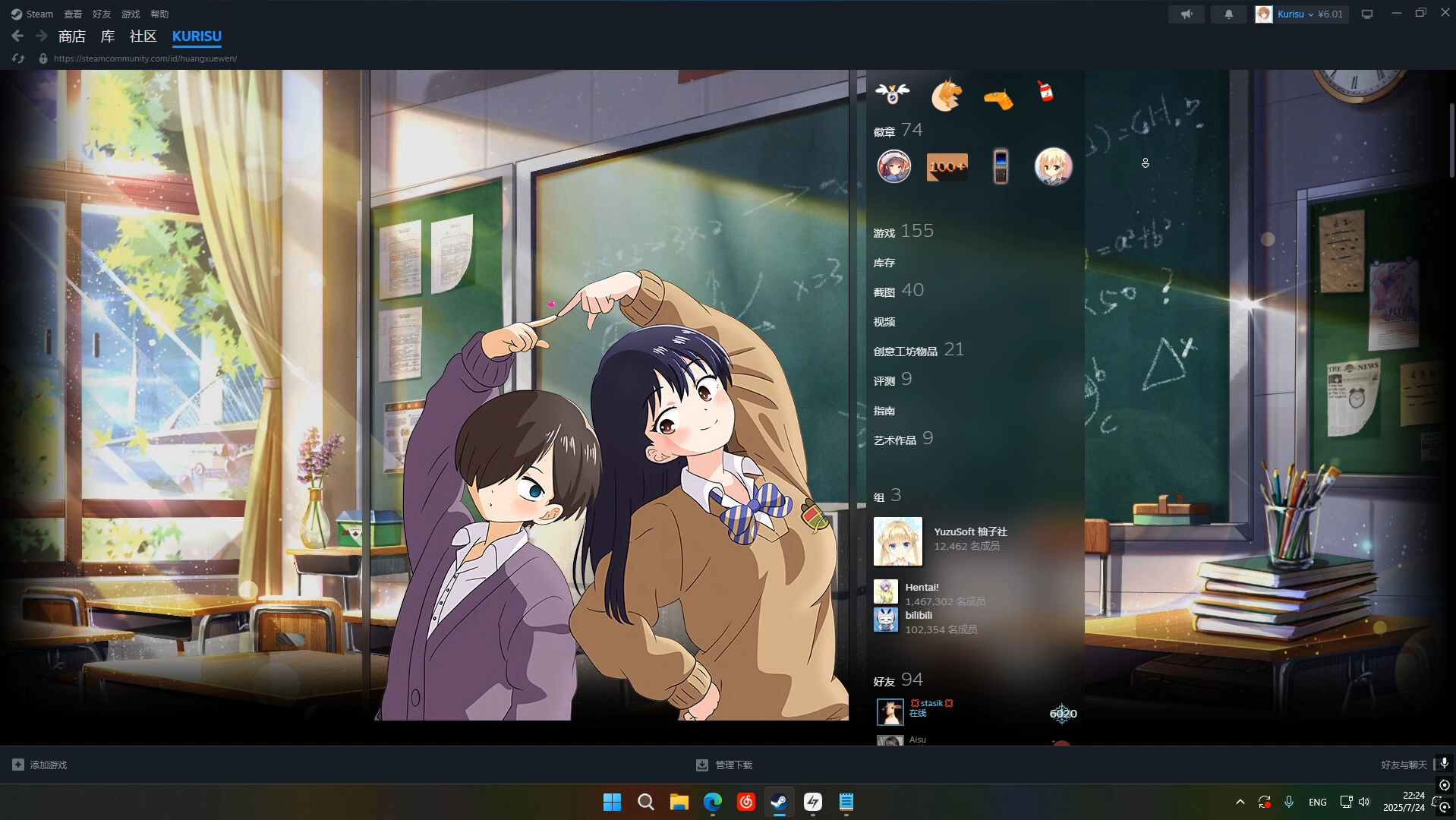Click 添加游戏 add game button

click(39, 765)
